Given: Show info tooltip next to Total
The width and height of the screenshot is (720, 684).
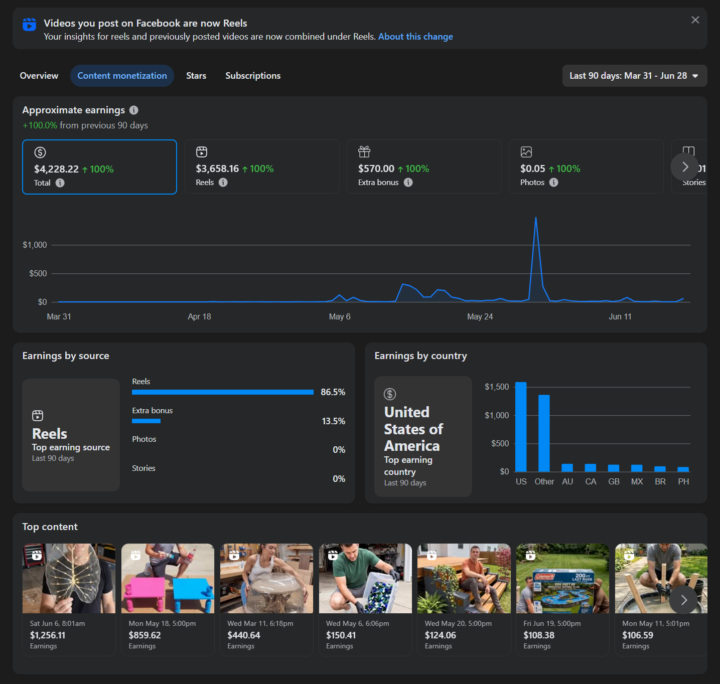Looking at the screenshot, I should pos(60,183).
